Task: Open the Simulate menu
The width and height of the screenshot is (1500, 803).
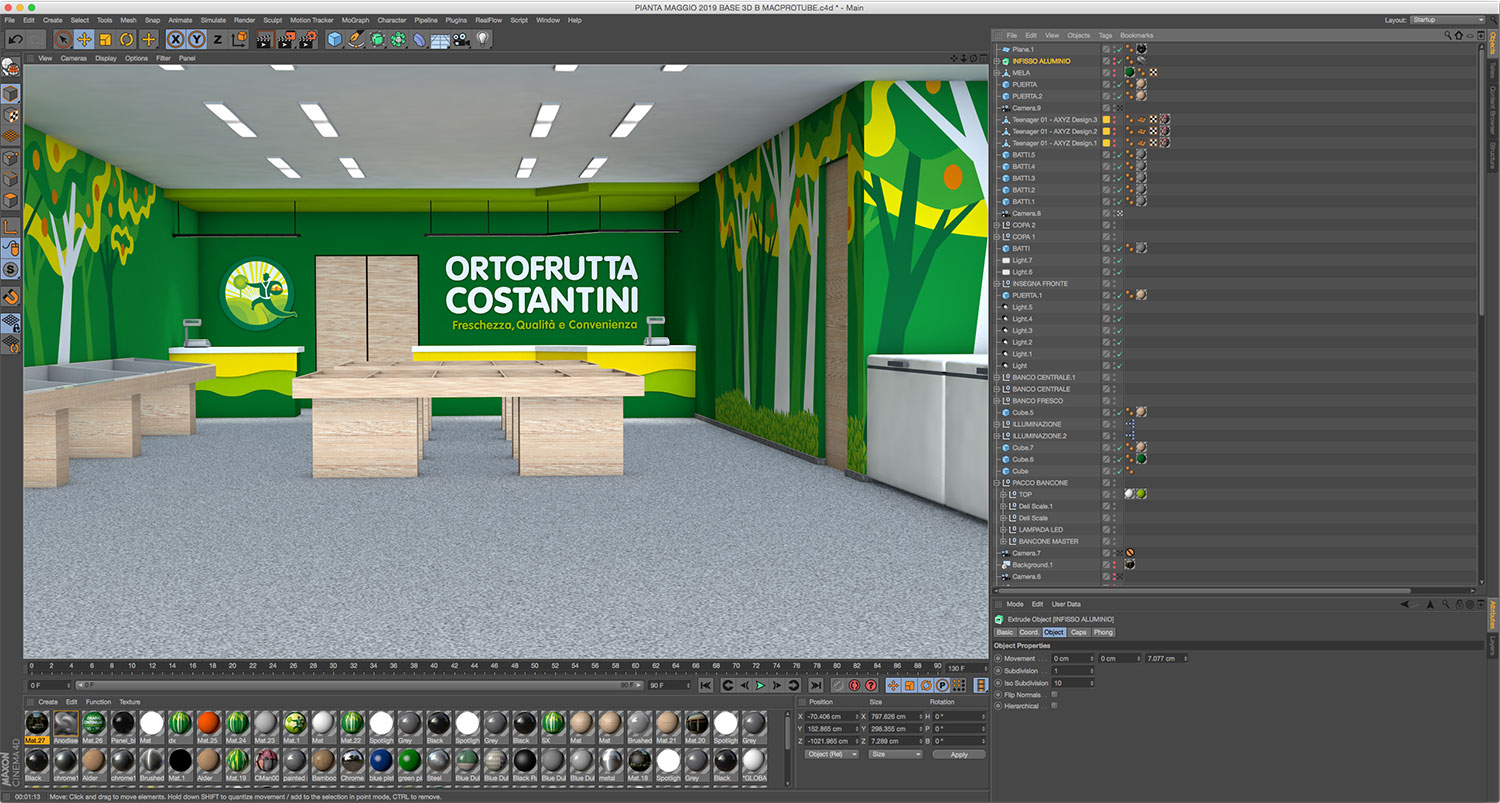Action: [213, 20]
